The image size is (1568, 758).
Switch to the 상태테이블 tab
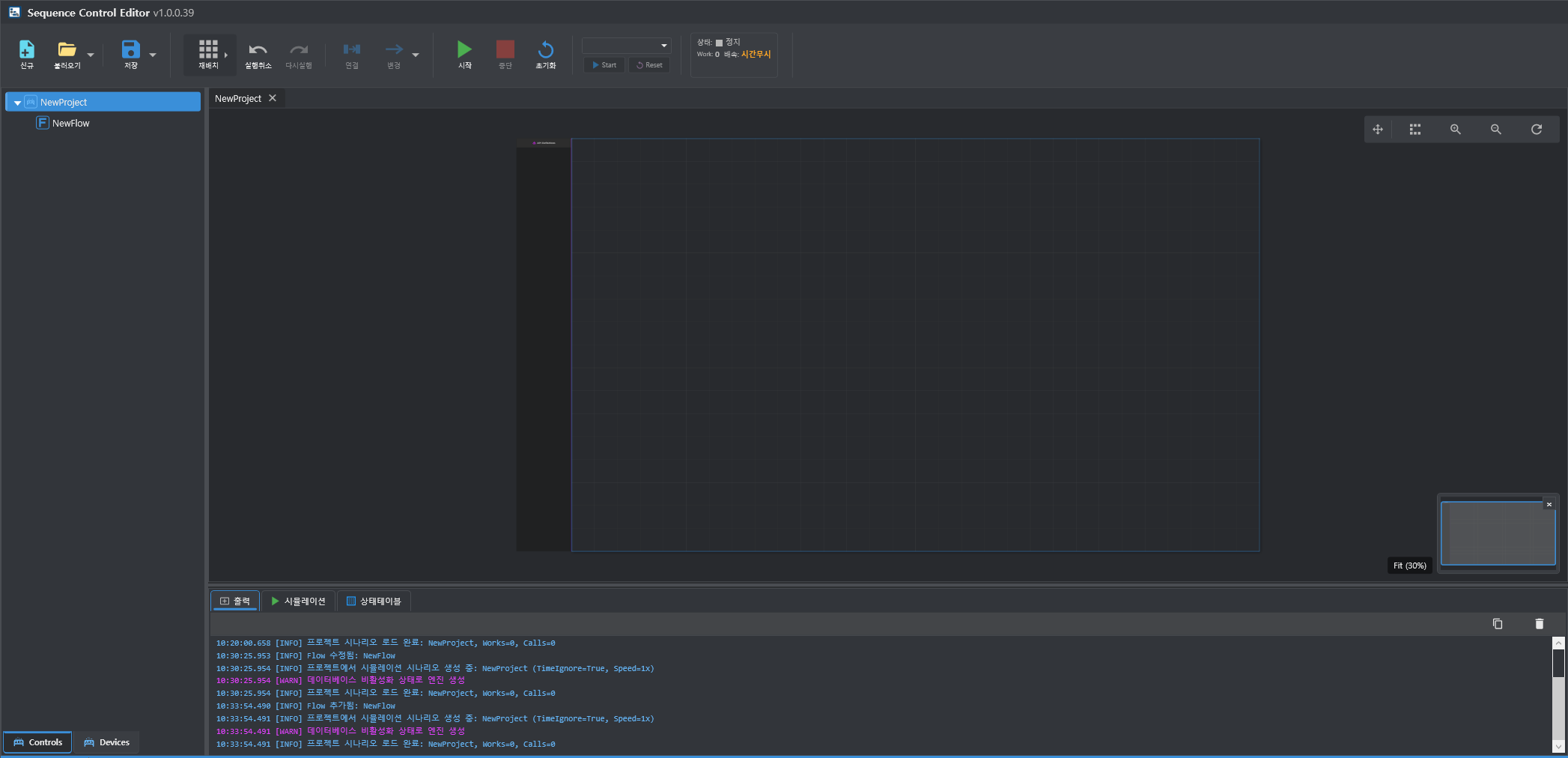374,601
